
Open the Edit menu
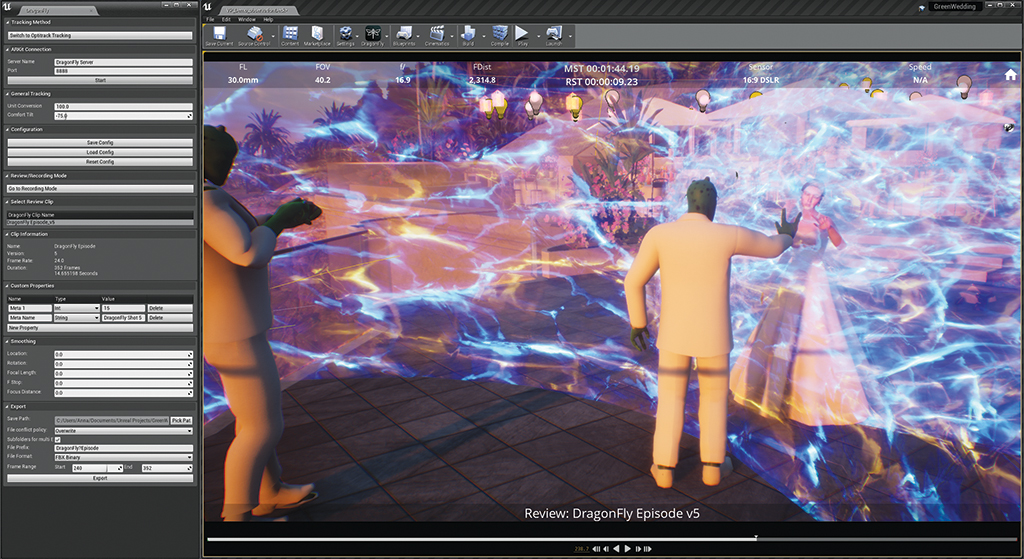click(x=227, y=19)
